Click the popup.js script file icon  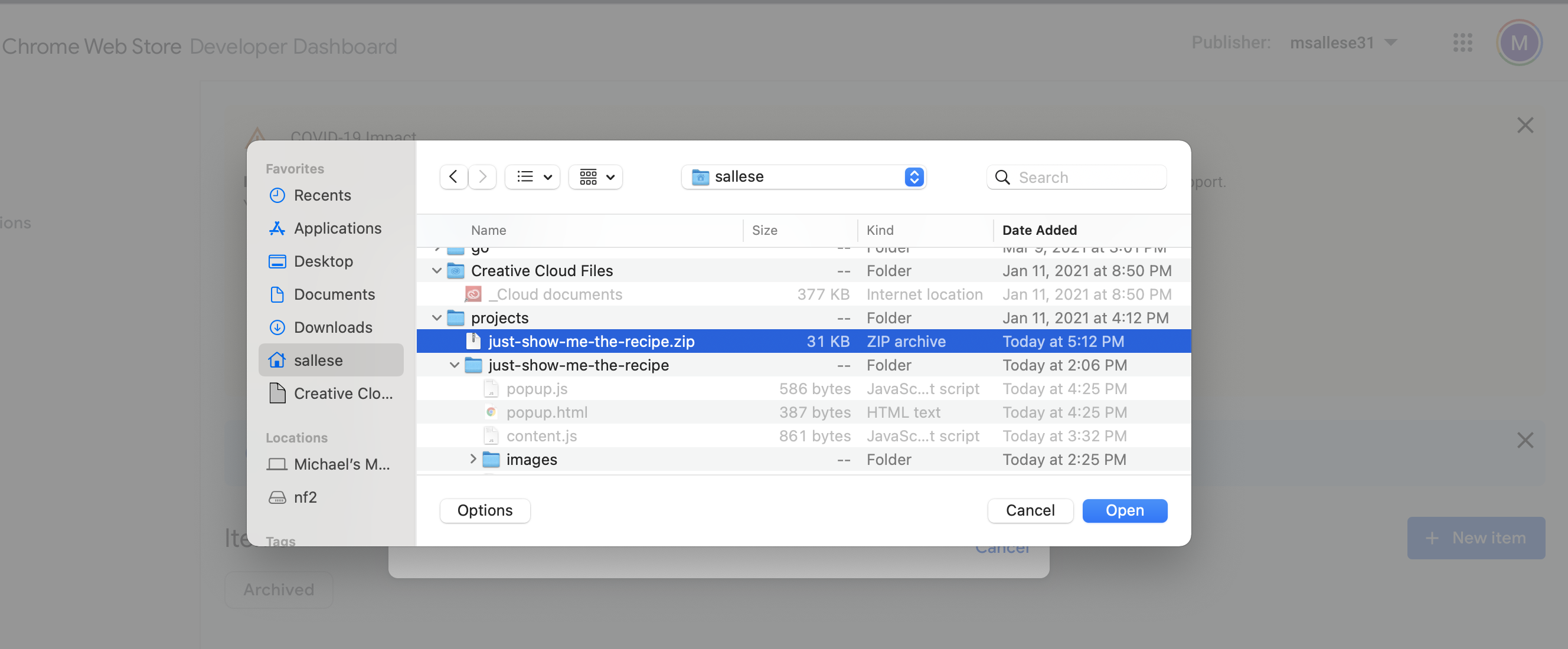tap(491, 389)
